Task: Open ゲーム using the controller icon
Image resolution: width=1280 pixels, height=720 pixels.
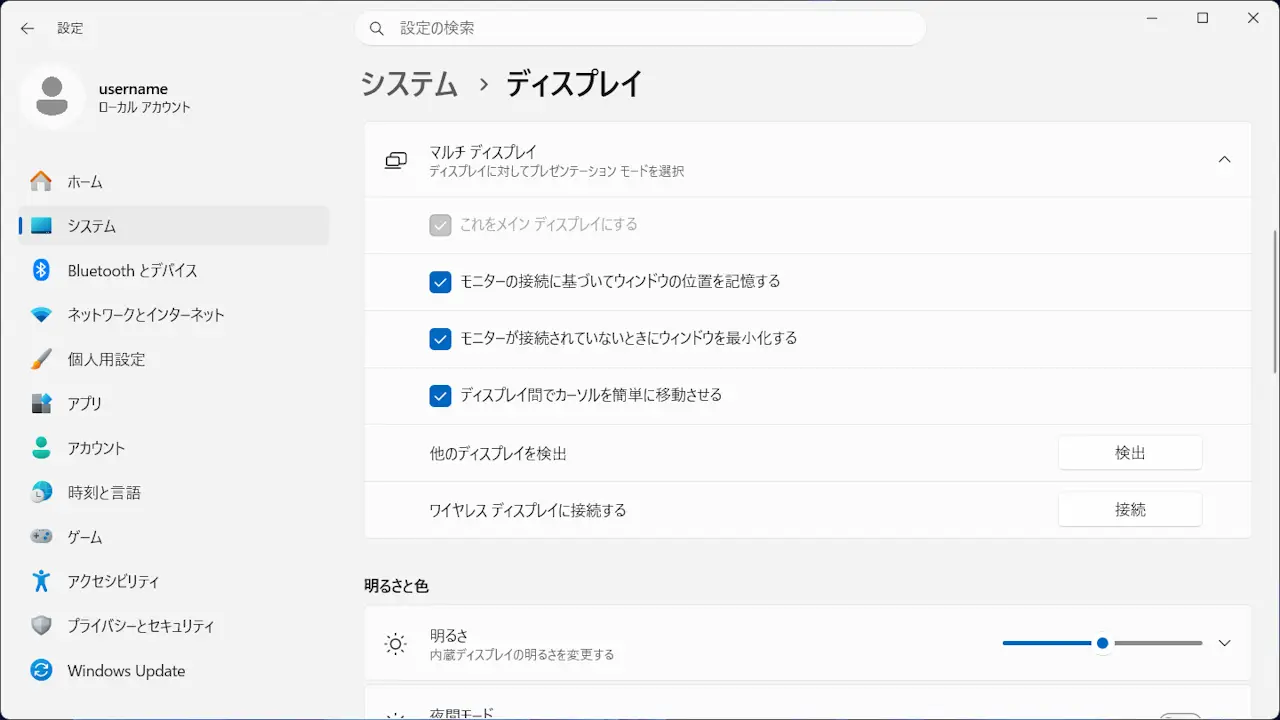Action: (41, 537)
